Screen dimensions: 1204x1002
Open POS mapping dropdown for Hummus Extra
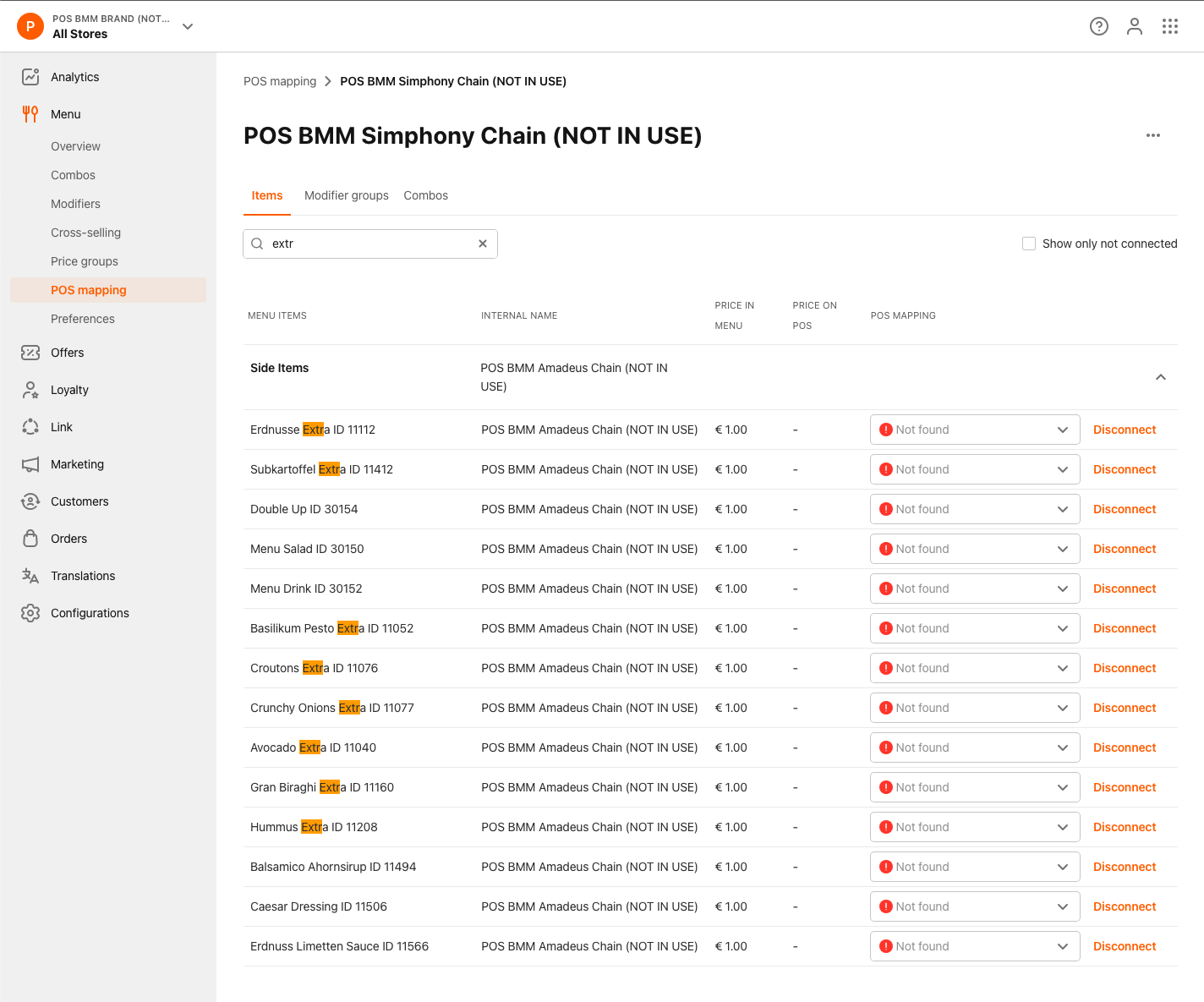click(x=975, y=827)
